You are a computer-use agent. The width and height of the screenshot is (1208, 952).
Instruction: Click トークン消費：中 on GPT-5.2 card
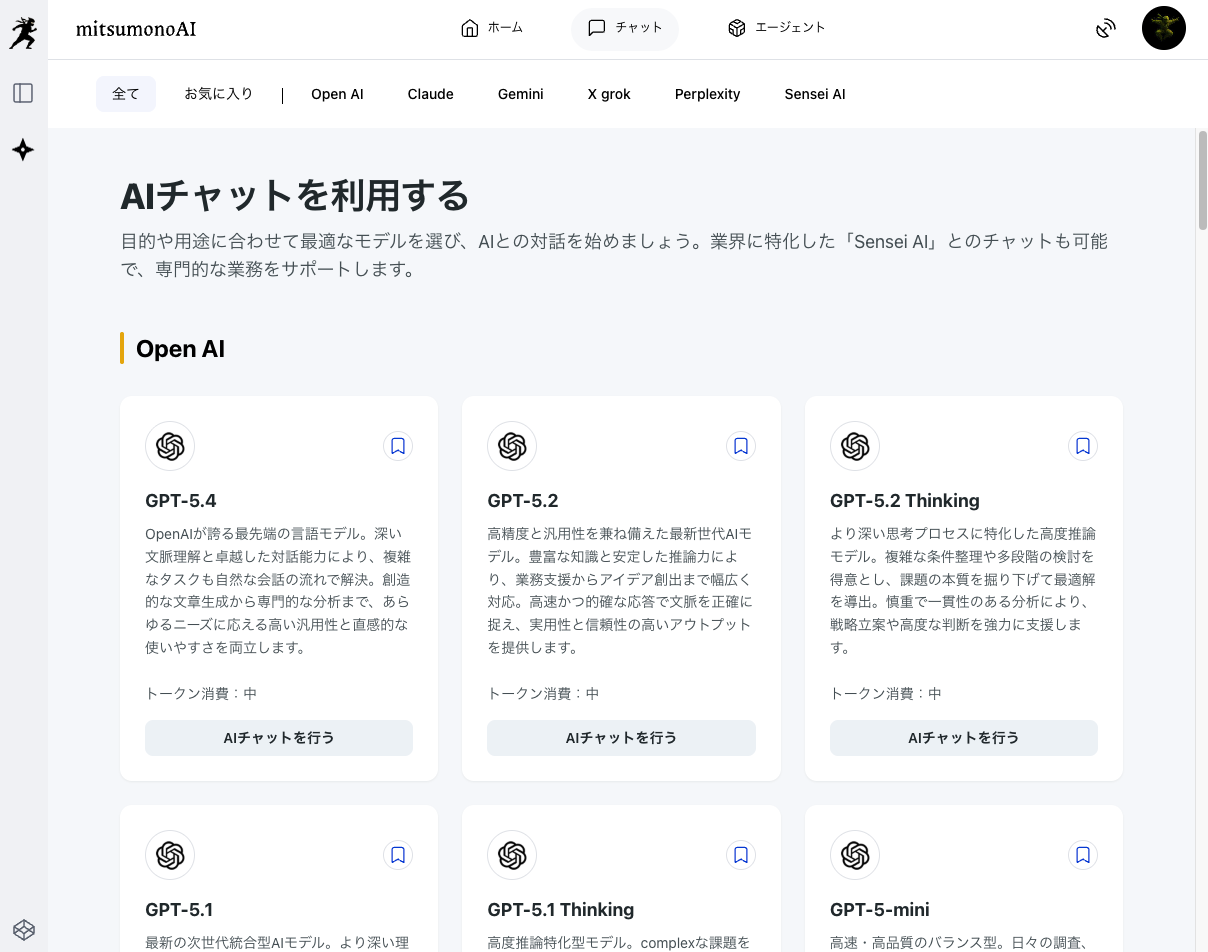(x=543, y=693)
